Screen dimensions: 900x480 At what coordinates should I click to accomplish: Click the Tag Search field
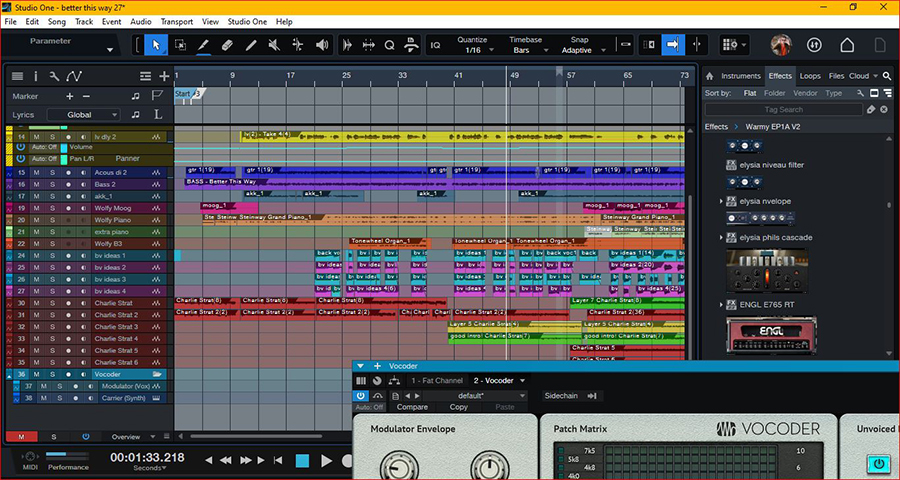tap(783, 109)
